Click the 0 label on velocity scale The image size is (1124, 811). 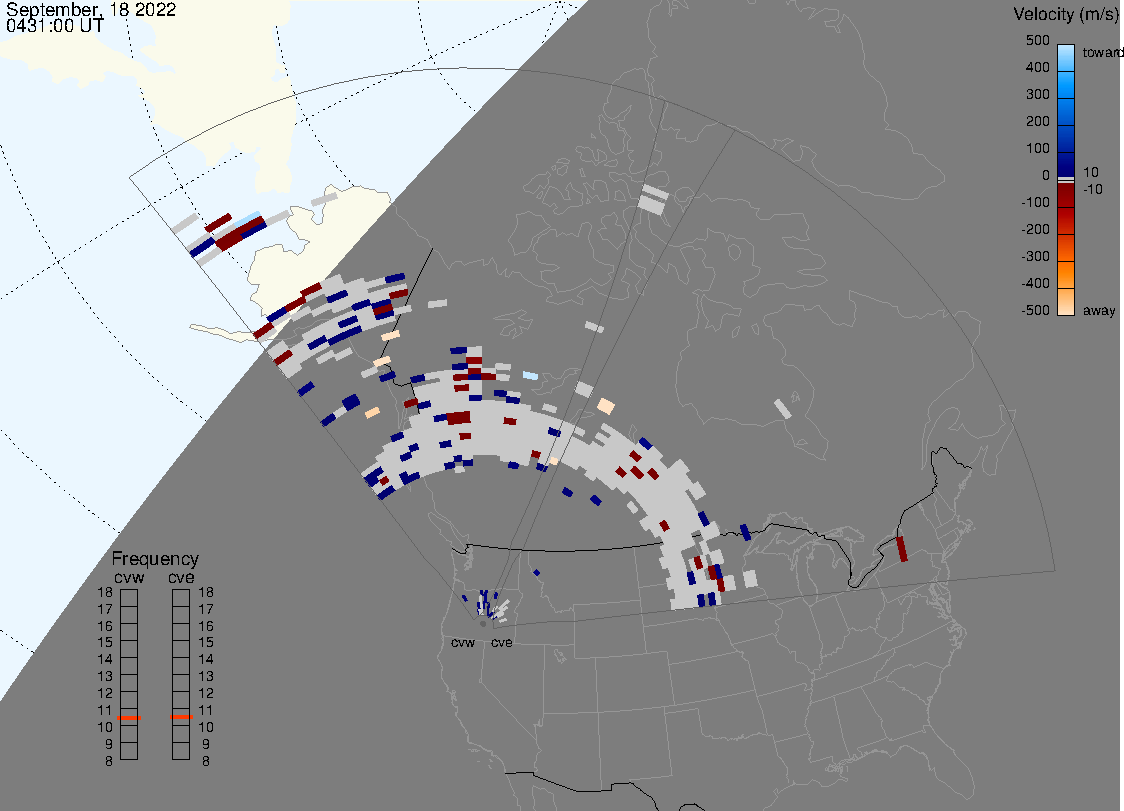point(1045,176)
